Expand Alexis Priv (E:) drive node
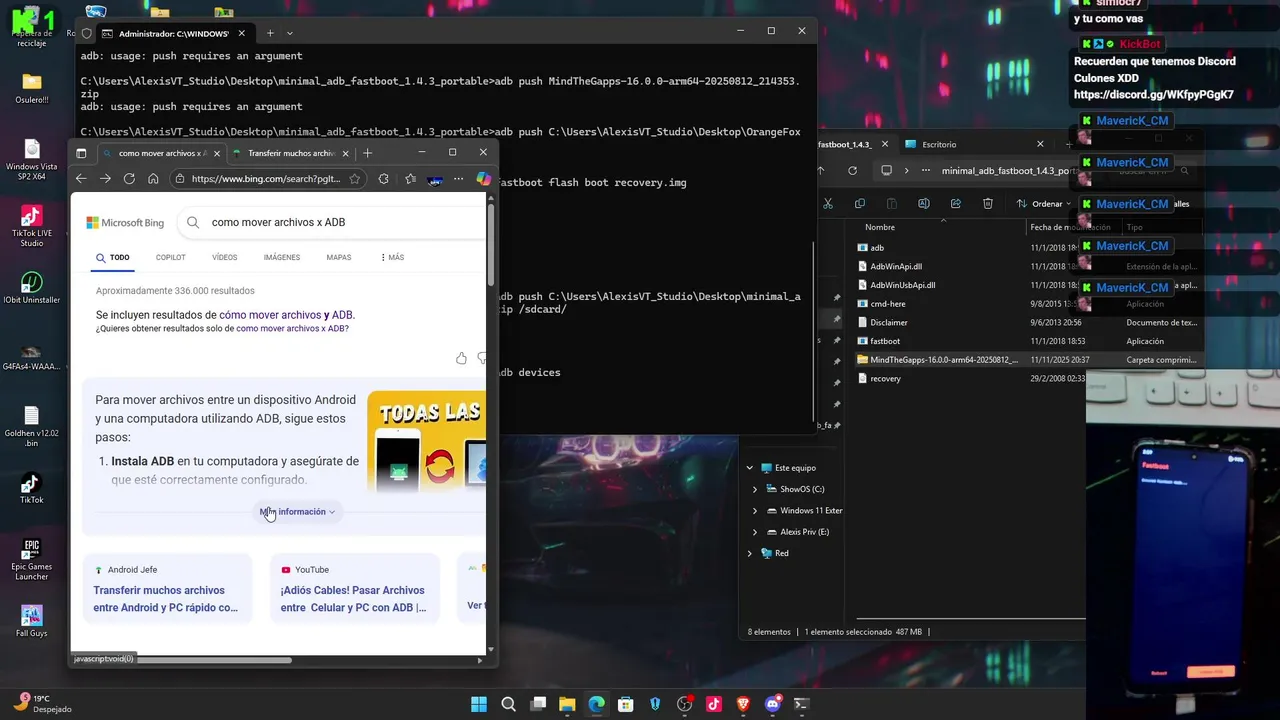This screenshot has width=1280, height=720. click(755, 532)
